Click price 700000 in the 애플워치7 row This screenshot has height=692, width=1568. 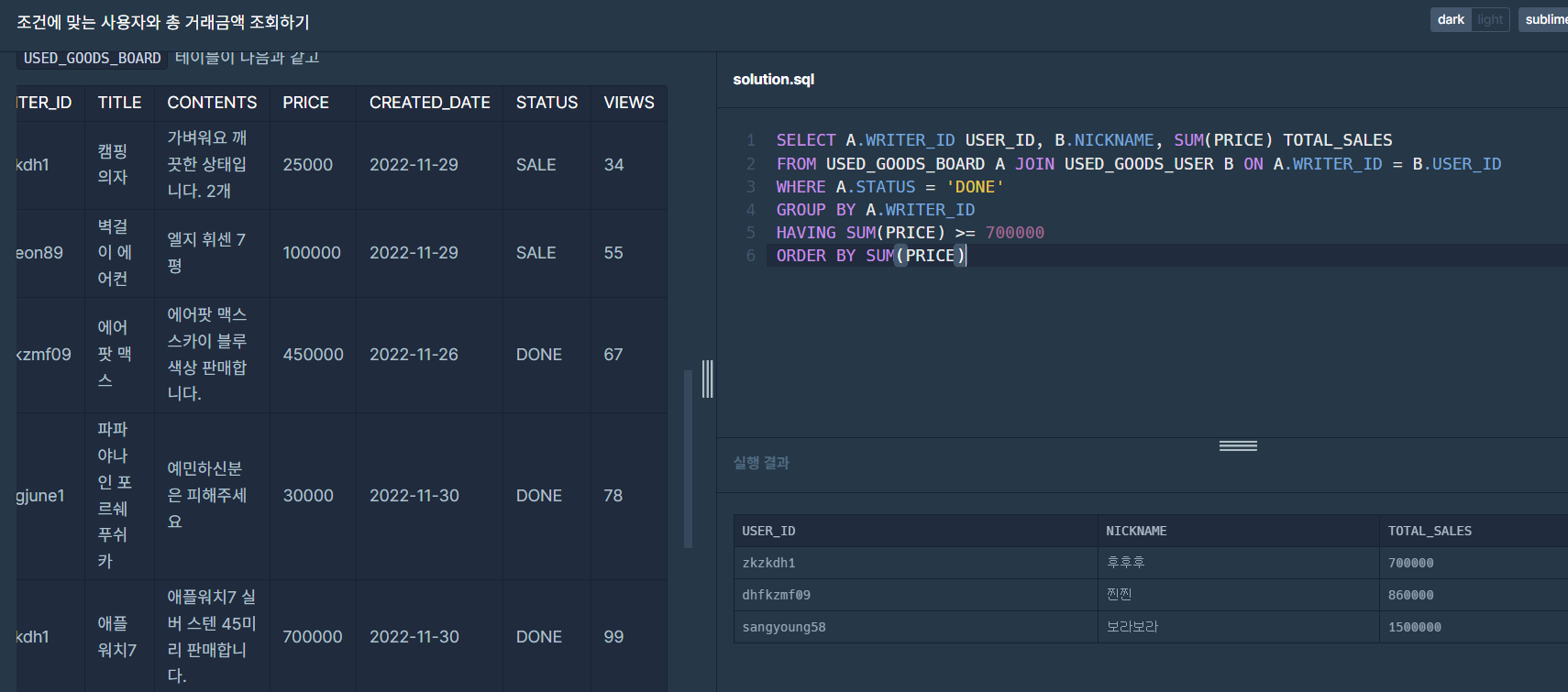coord(313,637)
